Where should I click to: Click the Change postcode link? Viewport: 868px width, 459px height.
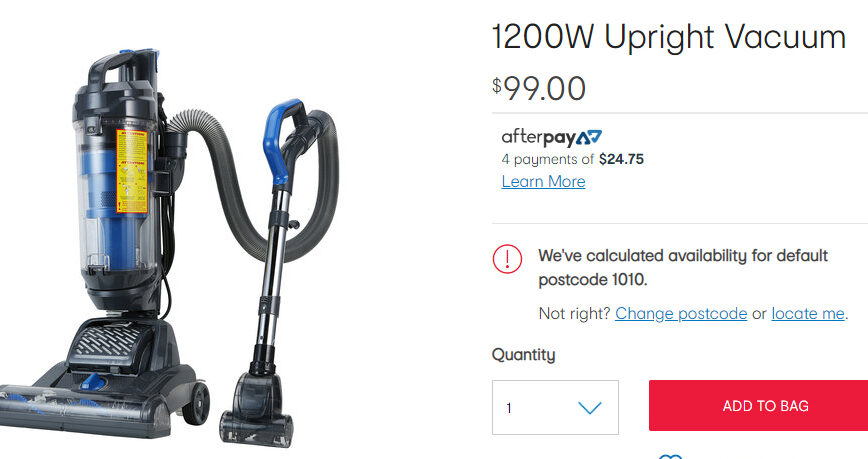click(681, 313)
